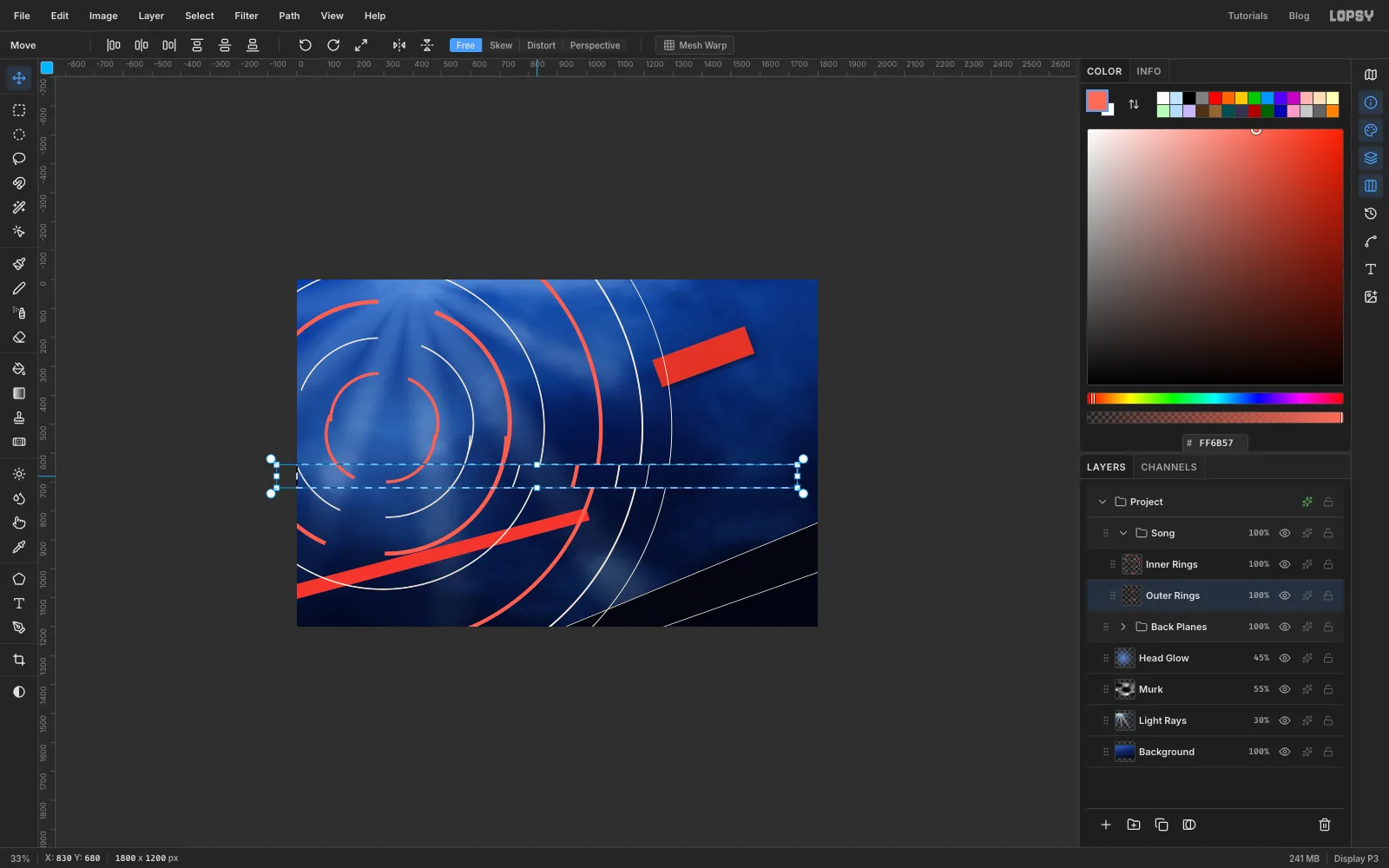Pick the Gradient tool
The height and width of the screenshot is (868, 1389).
pyautogui.click(x=19, y=393)
